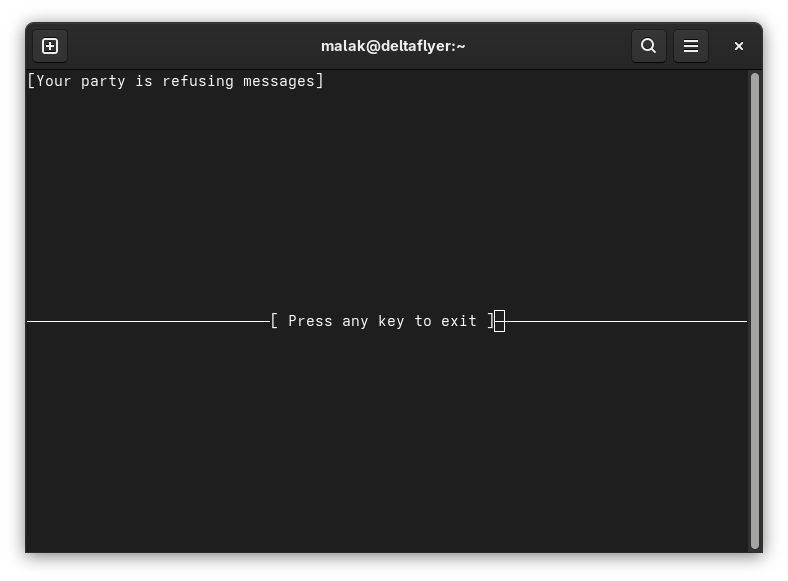788x581 pixels.
Task: Click the word "key" in the prompt
Action: pos(391,321)
